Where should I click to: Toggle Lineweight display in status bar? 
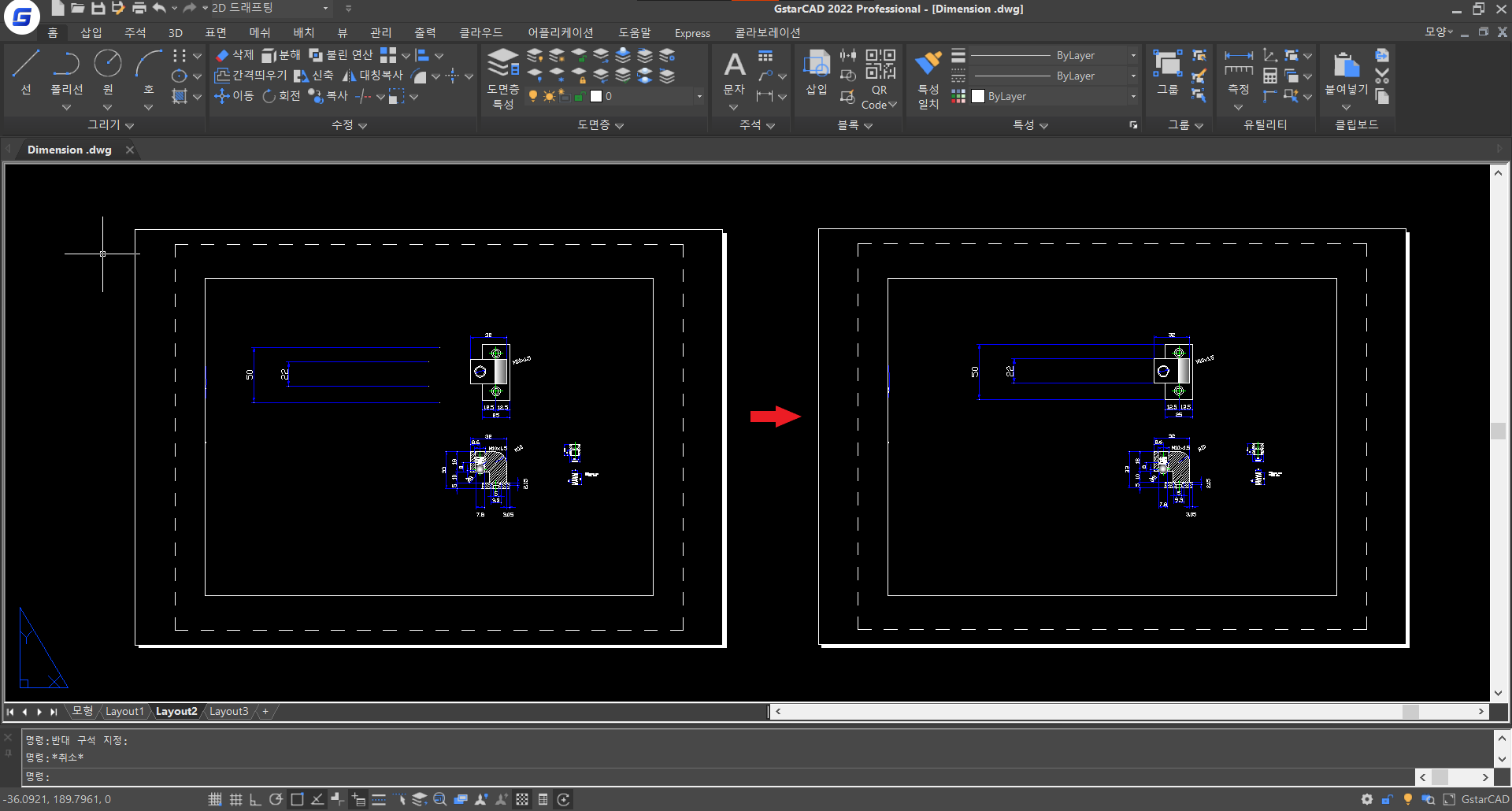point(379,799)
